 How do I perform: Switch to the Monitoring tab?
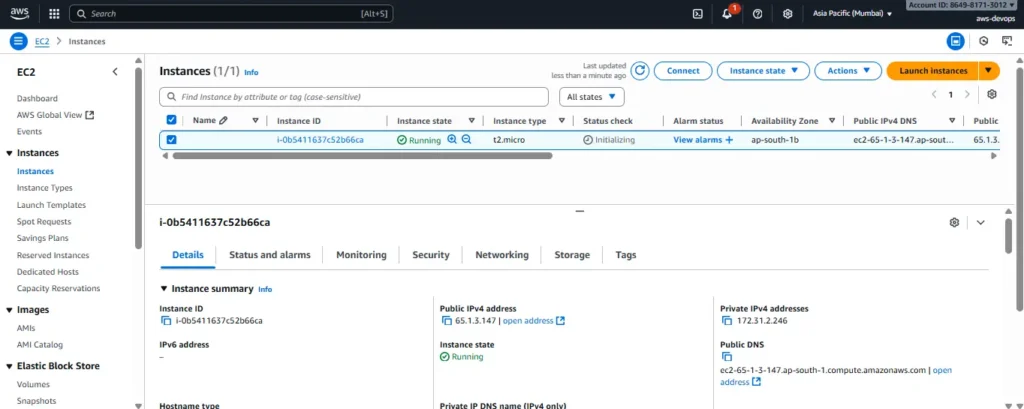pyautogui.click(x=361, y=255)
